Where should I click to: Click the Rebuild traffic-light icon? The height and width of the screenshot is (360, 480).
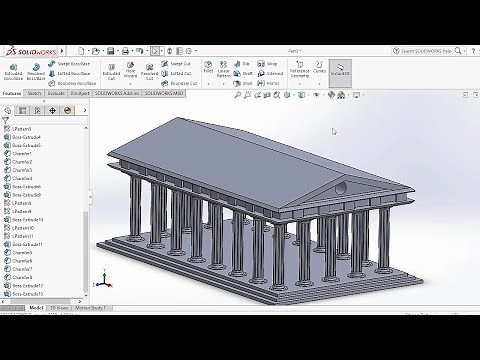tap(170, 51)
